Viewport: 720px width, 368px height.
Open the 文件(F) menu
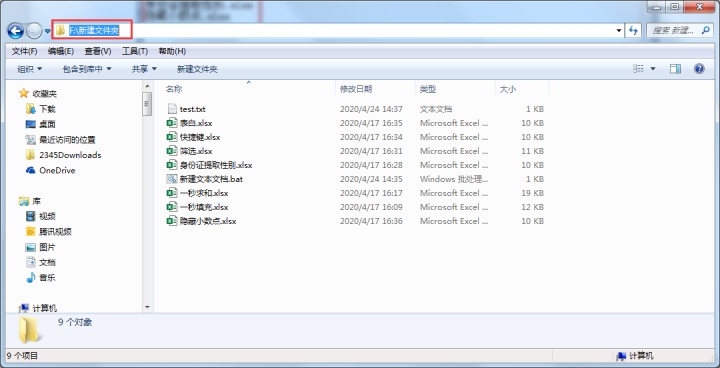(24, 51)
